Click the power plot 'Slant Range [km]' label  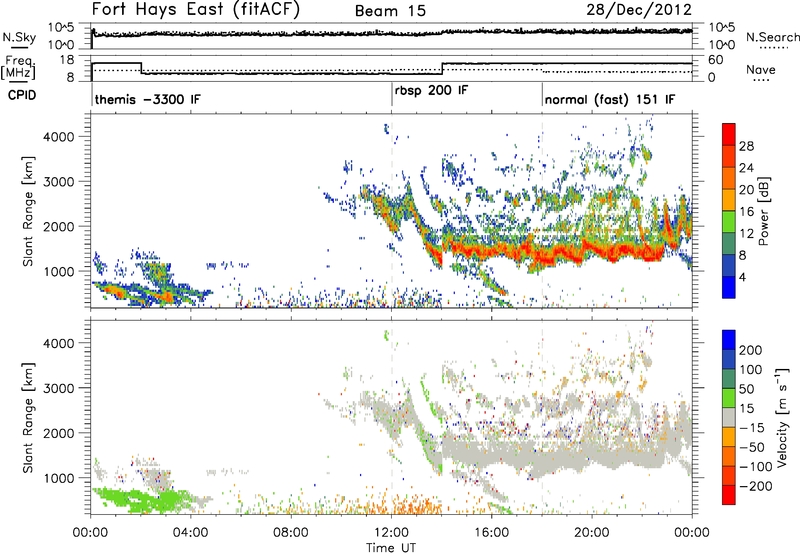(28, 211)
